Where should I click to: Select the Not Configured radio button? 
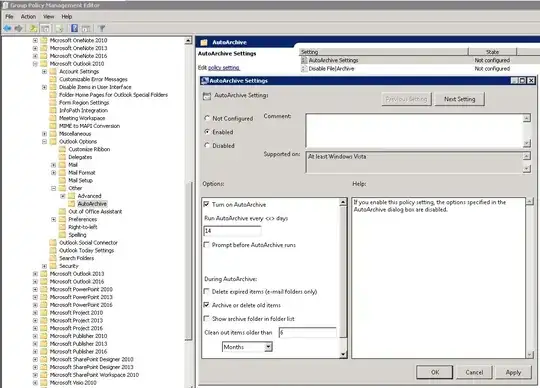207,118
